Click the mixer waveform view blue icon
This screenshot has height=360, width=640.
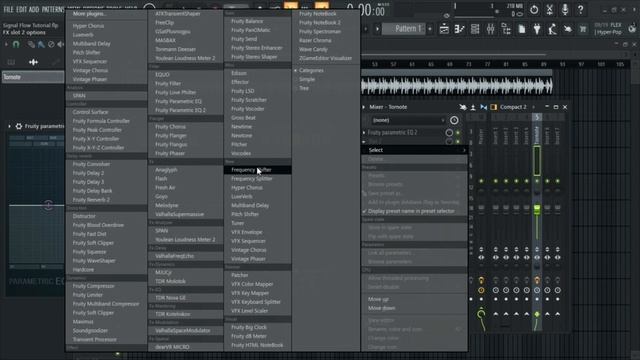pos(484,107)
